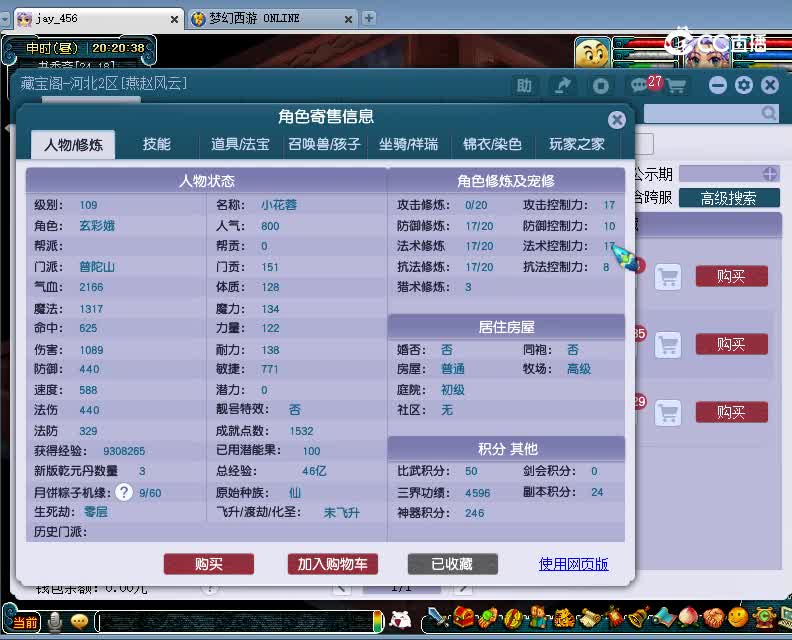Click the 当前 chat channel button
The width and height of the screenshot is (792, 640).
click(24, 622)
